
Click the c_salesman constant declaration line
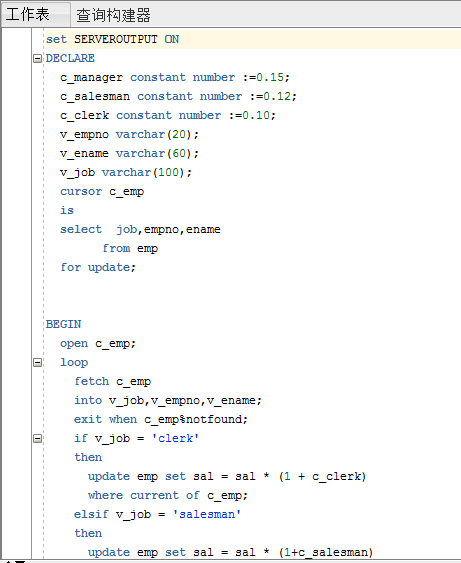[x=178, y=96]
